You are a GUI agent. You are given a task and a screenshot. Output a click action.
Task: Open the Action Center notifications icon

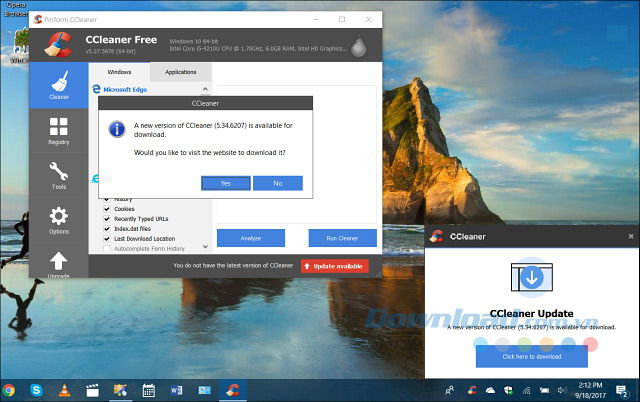(x=622, y=391)
